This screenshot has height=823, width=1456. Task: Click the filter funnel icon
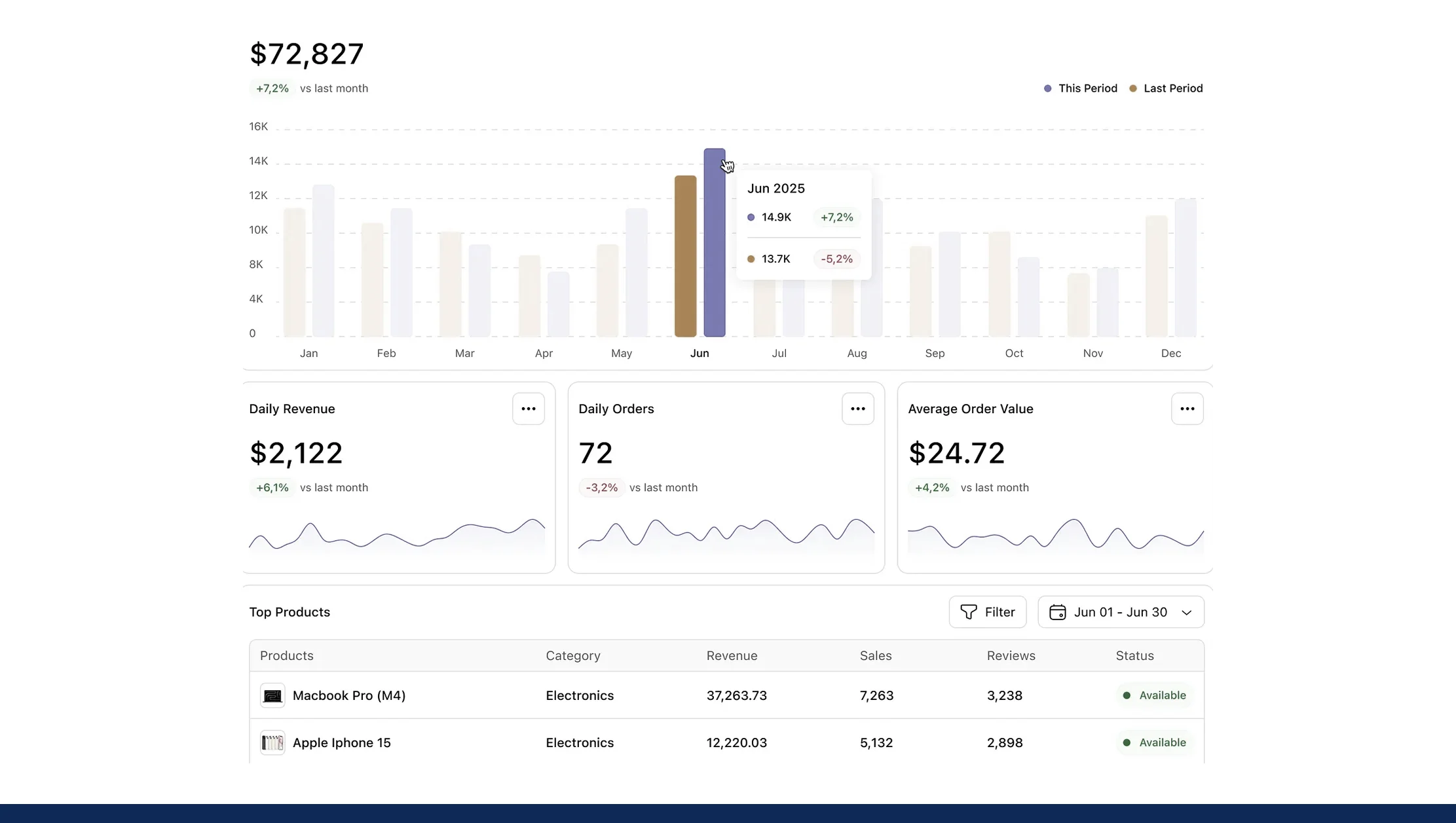(968, 612)
